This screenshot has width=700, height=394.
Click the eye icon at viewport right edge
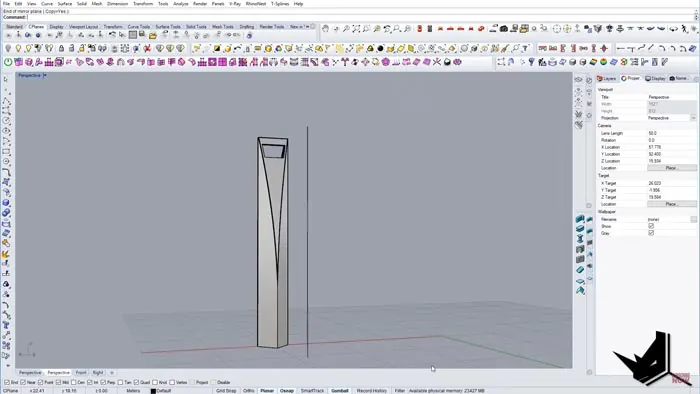[579, 79]
